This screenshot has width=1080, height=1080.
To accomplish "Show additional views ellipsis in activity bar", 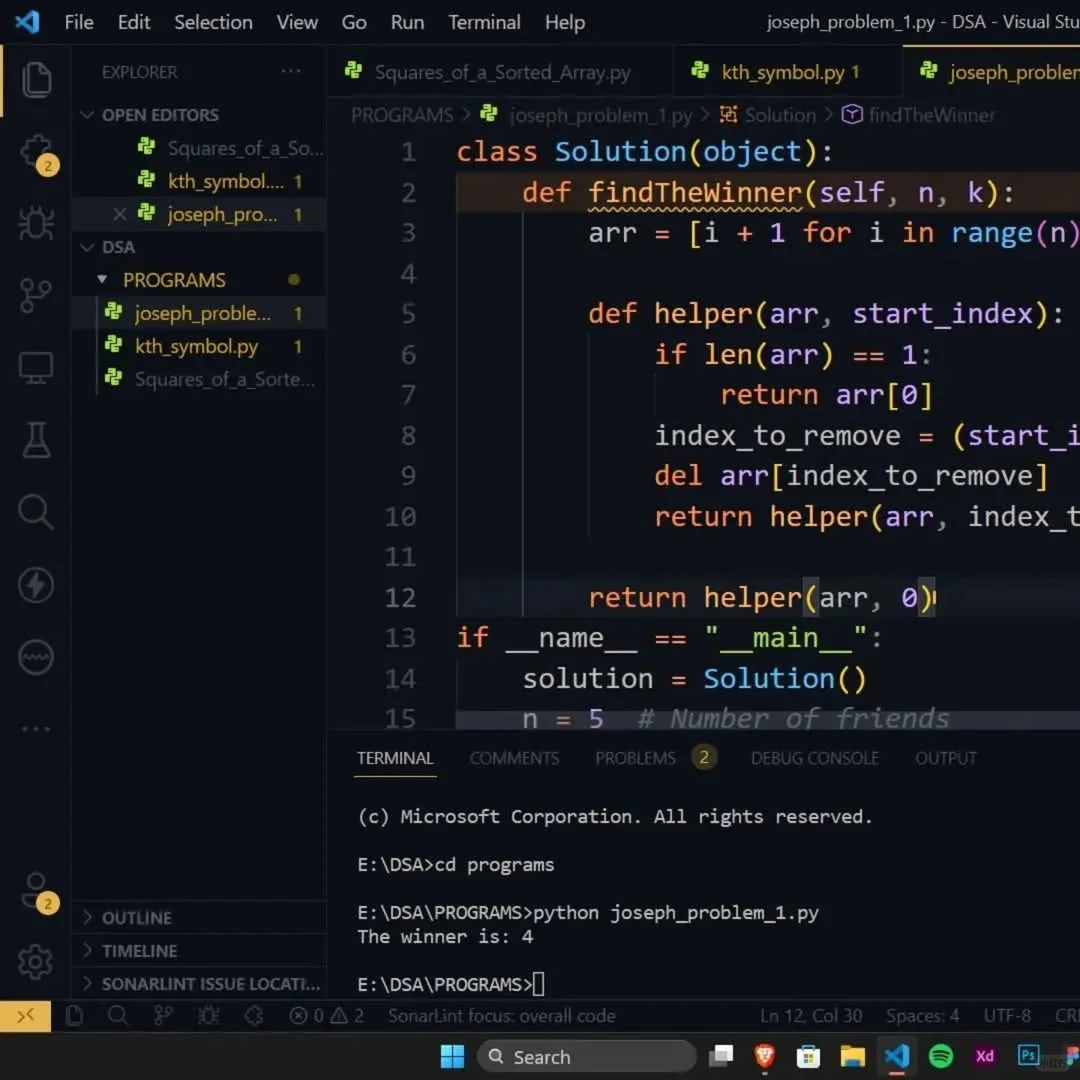I will coord(36,729).
